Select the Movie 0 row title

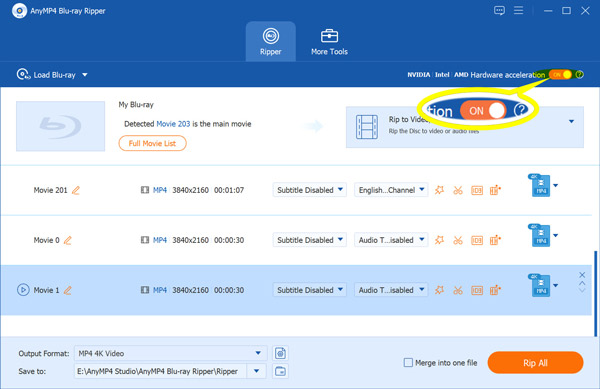coord(46,240)
